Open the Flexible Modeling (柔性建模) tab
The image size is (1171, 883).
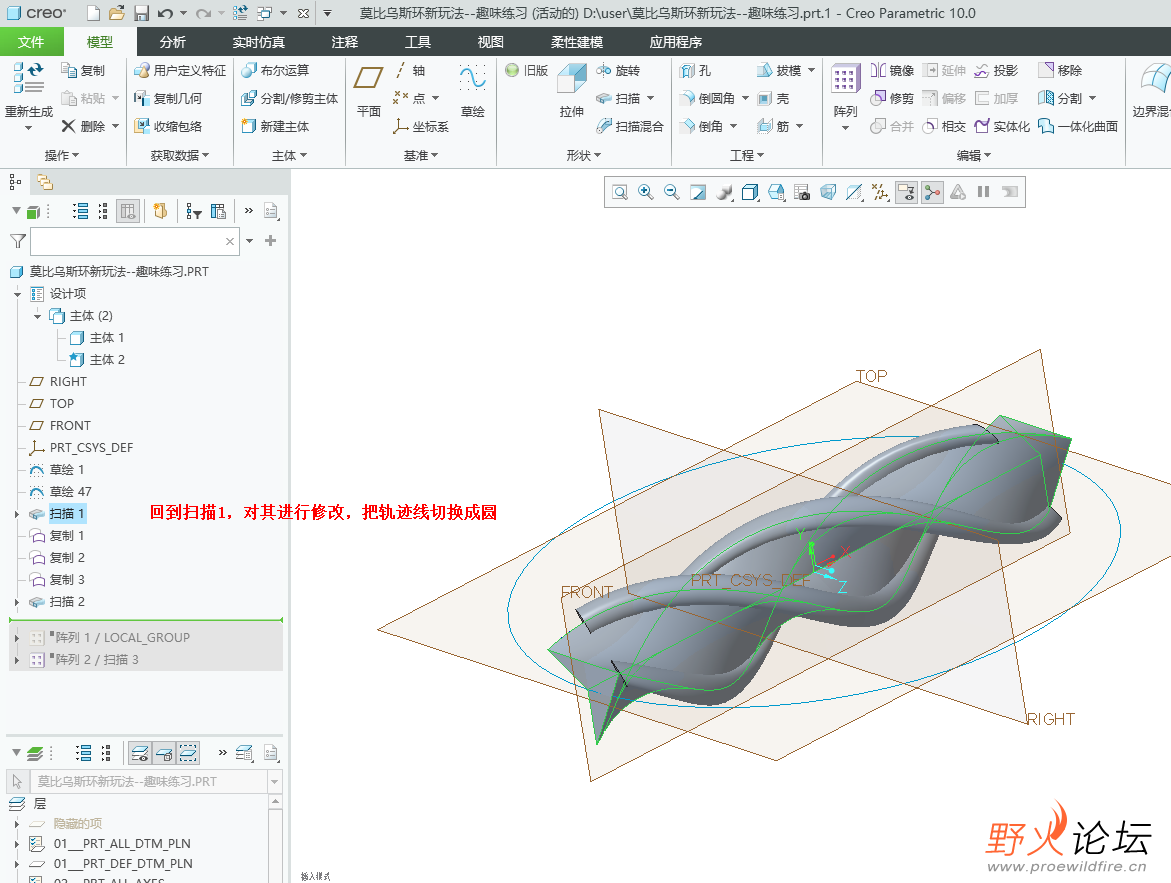[x=577, y=42]
